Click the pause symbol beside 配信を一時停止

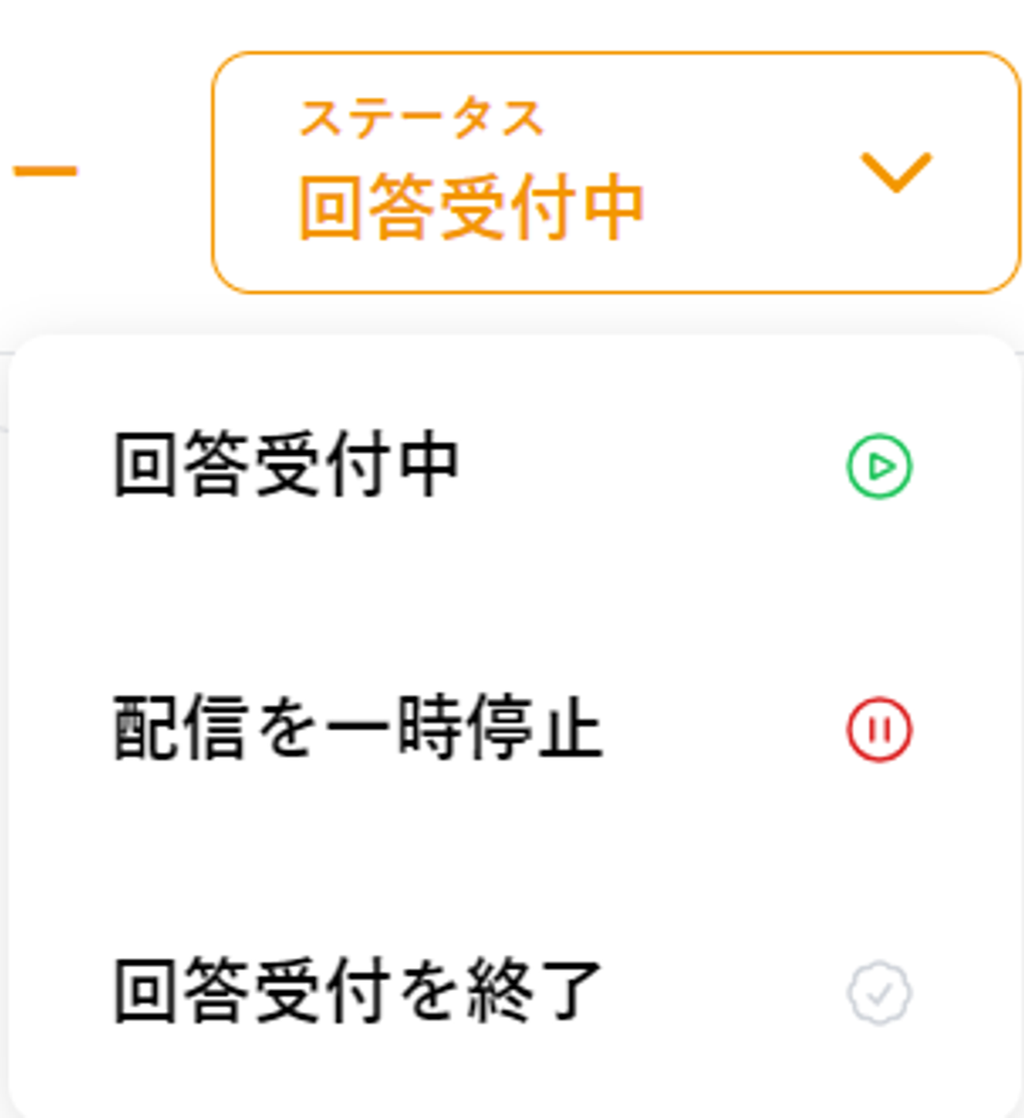[x=879, y=730]
